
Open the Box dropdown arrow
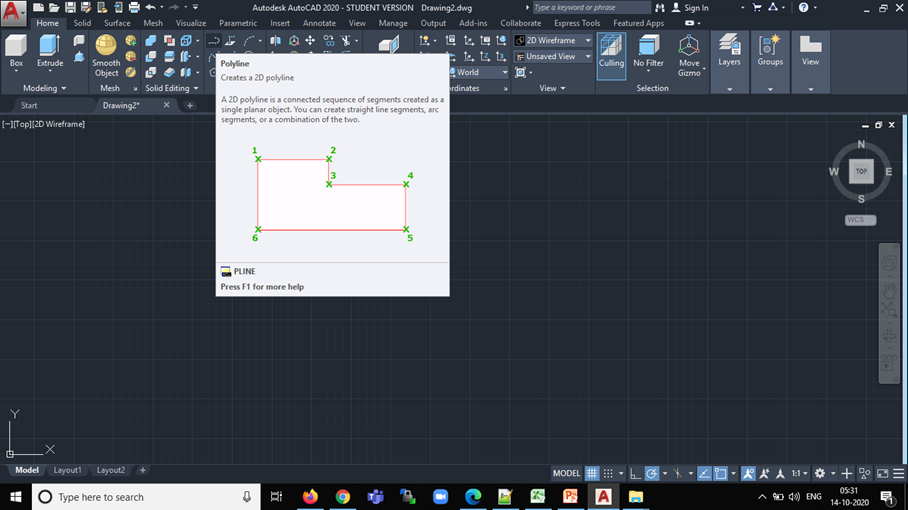pyautogui.click(x=16, y=71)
